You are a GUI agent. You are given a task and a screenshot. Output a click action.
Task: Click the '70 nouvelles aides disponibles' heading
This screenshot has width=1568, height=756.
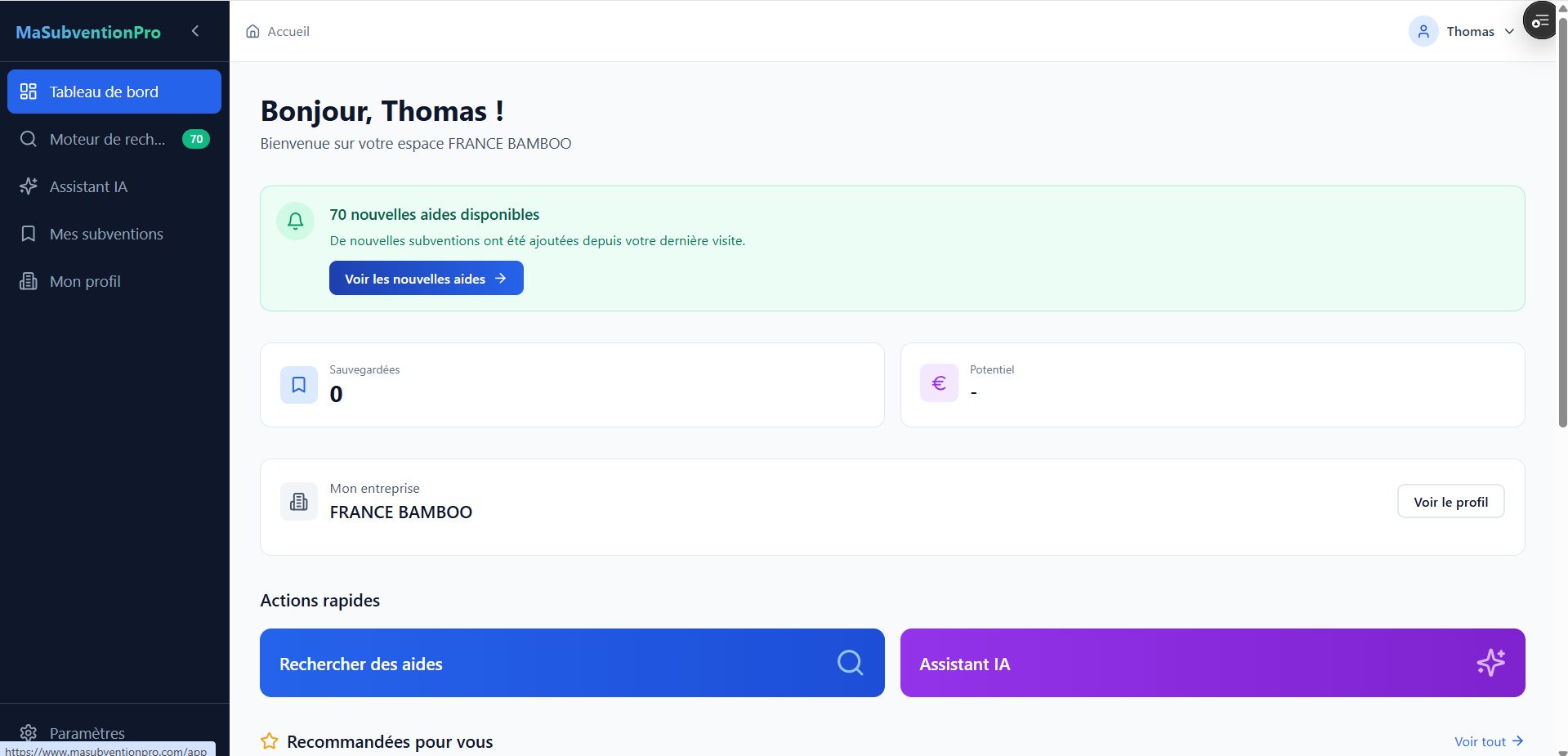click(435, 214)
